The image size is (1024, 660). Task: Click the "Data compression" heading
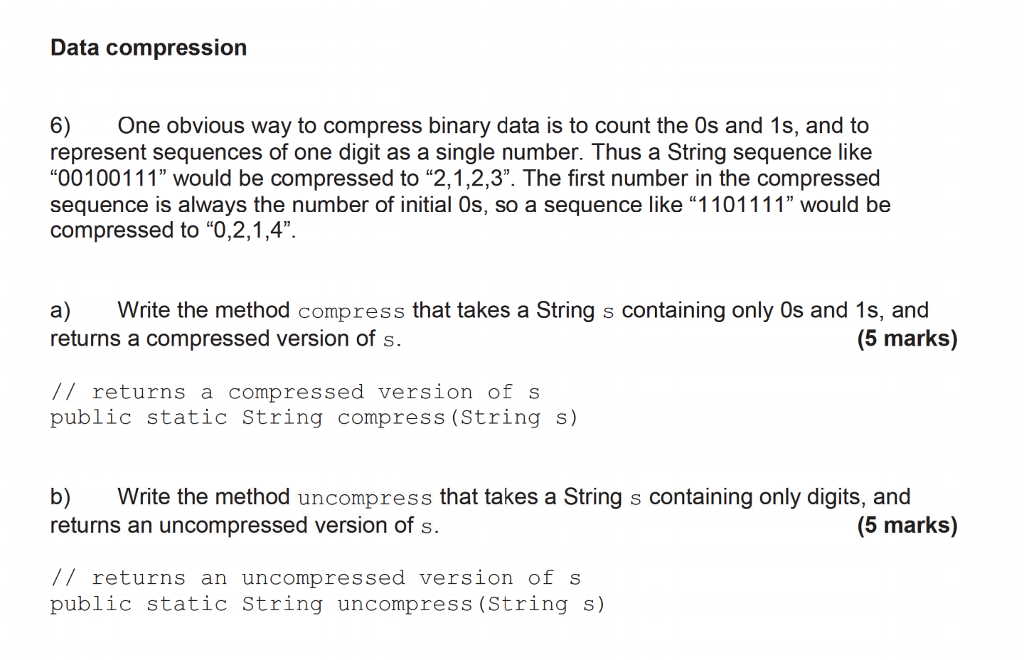(x=148, y=48)
